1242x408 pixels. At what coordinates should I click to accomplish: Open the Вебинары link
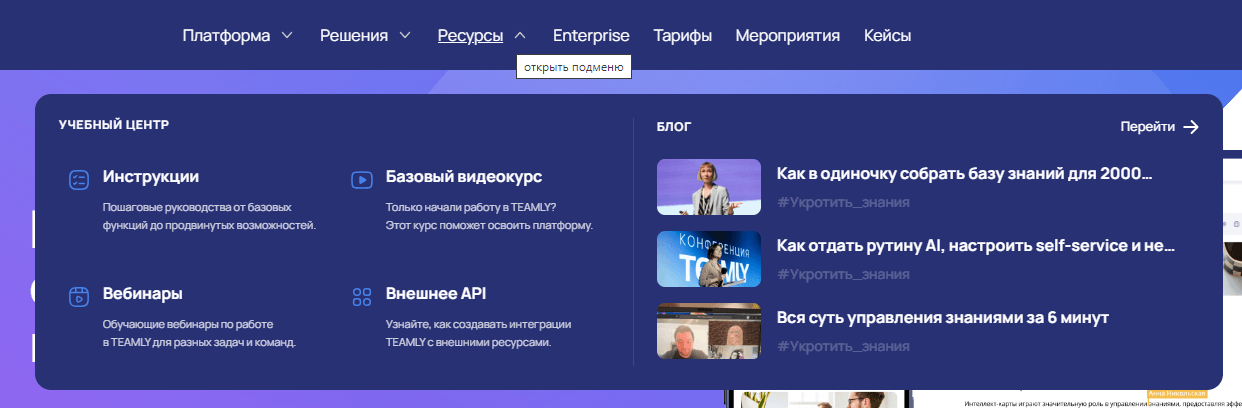click(142, 294)
